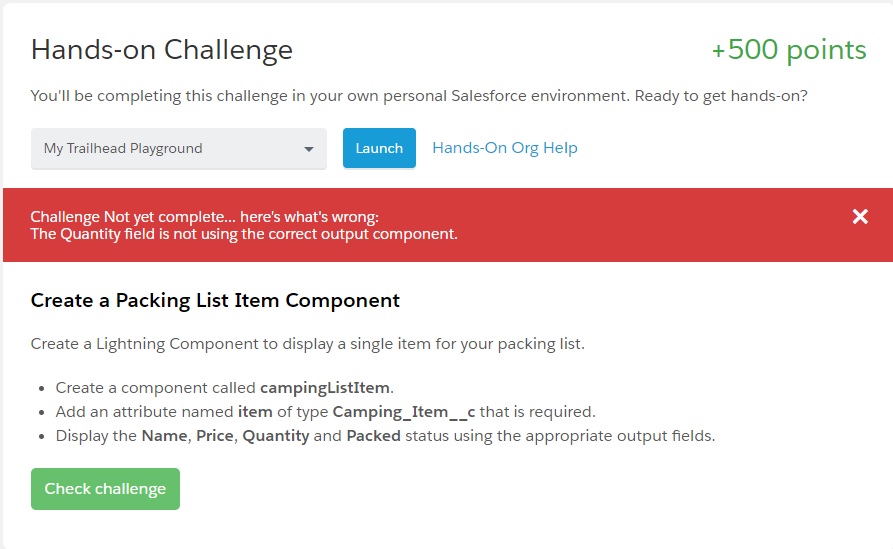Click the Quantity field error message line
Viewport: 893px width, 549px height.
244,234
